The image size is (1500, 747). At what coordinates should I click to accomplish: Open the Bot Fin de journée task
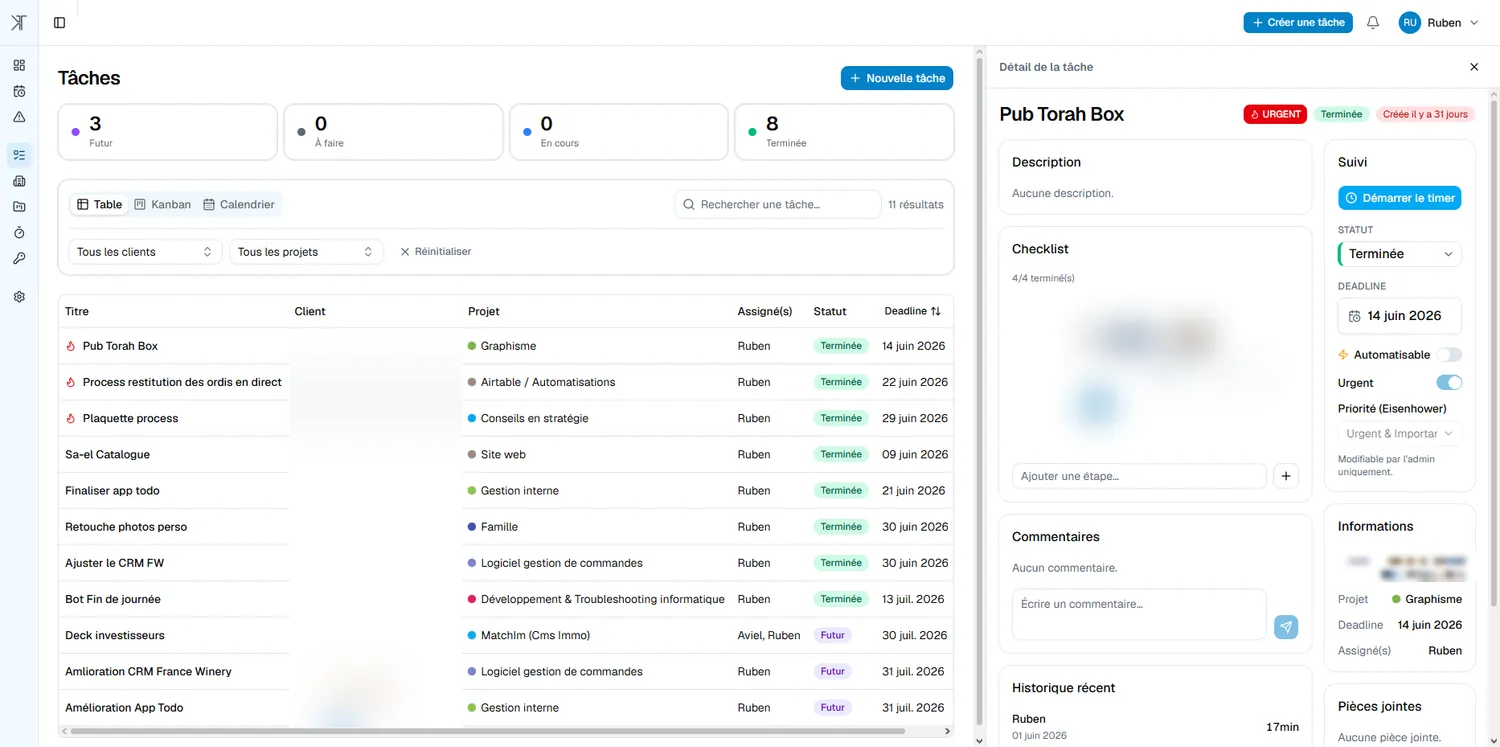[506, 599]
